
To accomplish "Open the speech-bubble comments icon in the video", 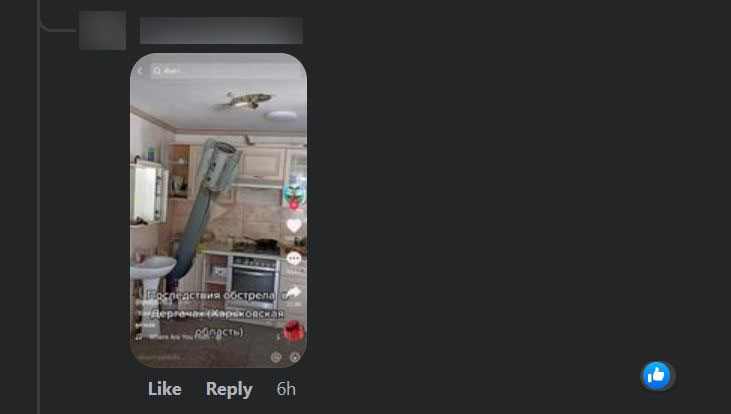I will pos(294,258).
